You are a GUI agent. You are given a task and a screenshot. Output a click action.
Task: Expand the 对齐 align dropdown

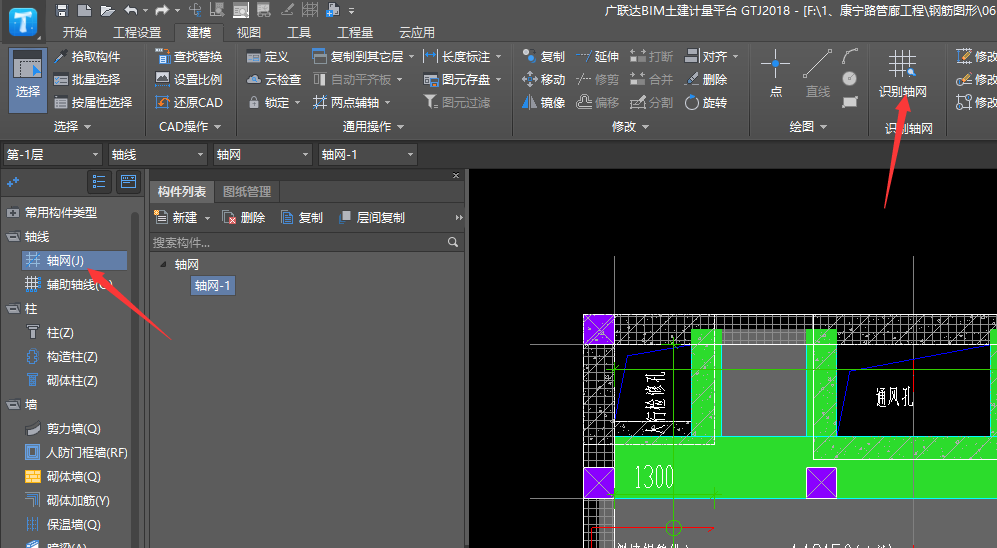coord(736,57)
